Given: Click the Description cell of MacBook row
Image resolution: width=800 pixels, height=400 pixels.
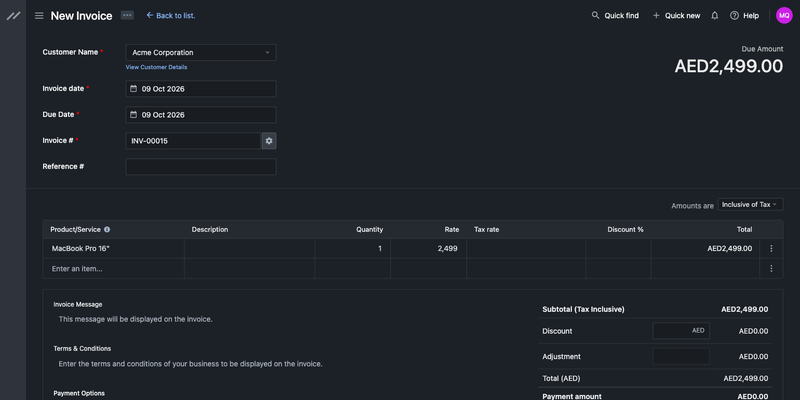Looking at the screenshot, I should pyautogui.click(x=249, y=248).
